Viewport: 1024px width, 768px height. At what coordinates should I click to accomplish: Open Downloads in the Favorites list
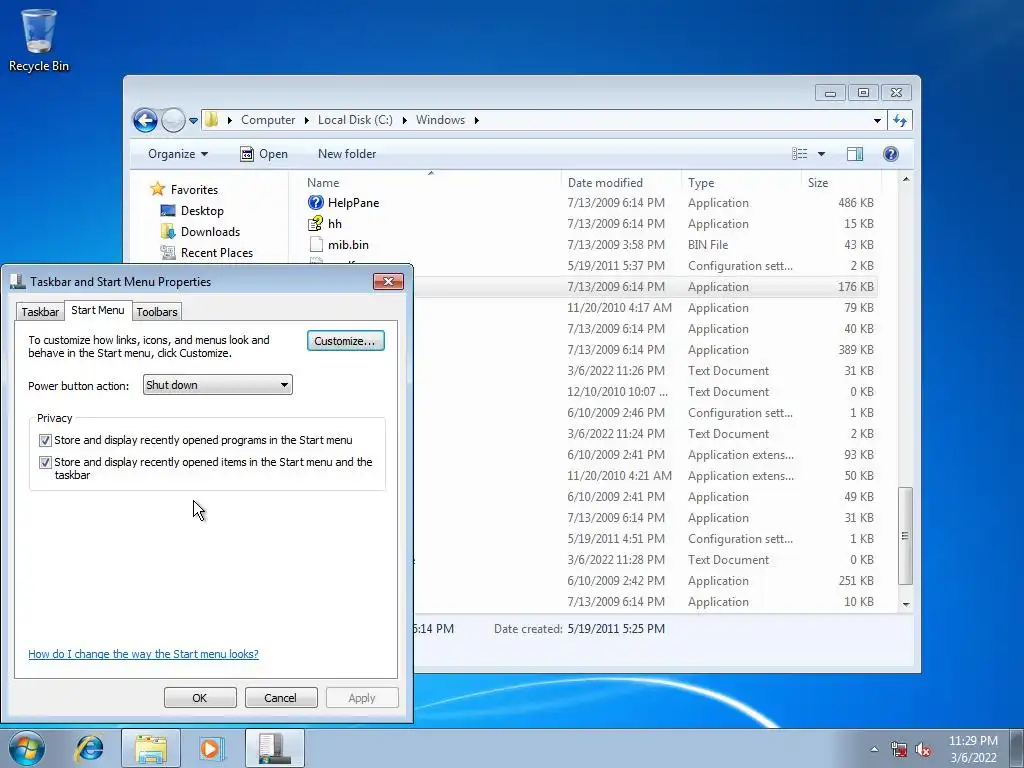coord(210,232)
